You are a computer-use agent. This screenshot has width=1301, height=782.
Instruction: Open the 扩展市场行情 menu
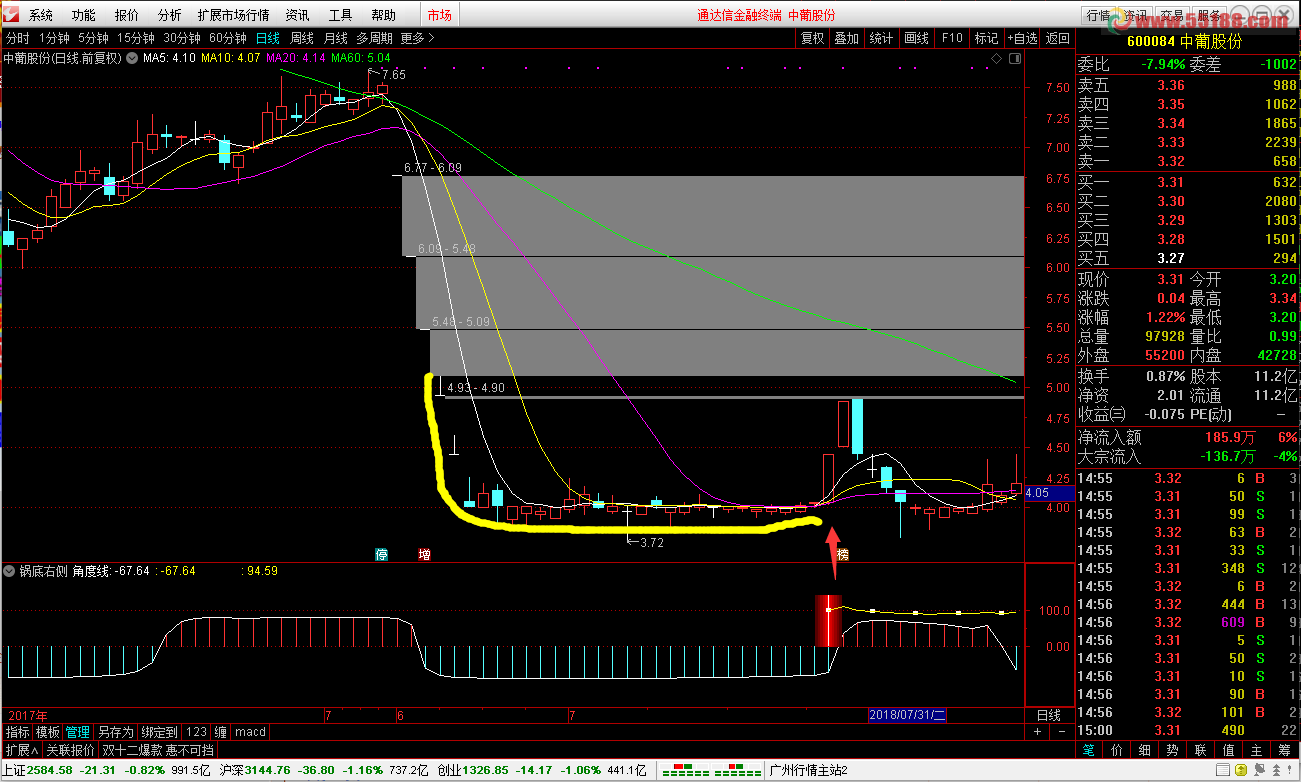point(233,15)
